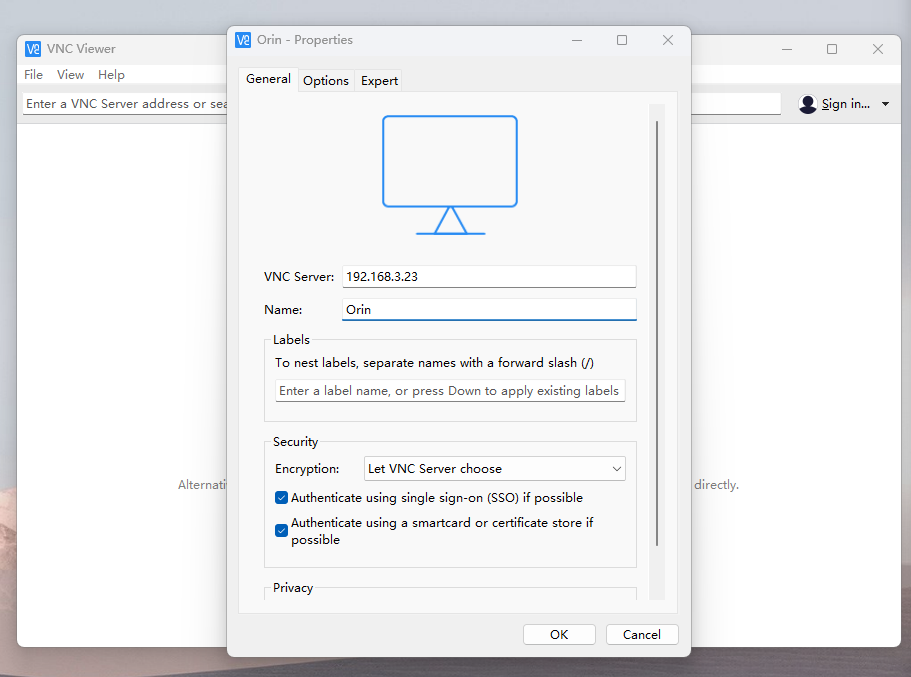Open the Help menu in VNC Viewer
Viewport: 911px width, 677px height.
pos(111,74)
